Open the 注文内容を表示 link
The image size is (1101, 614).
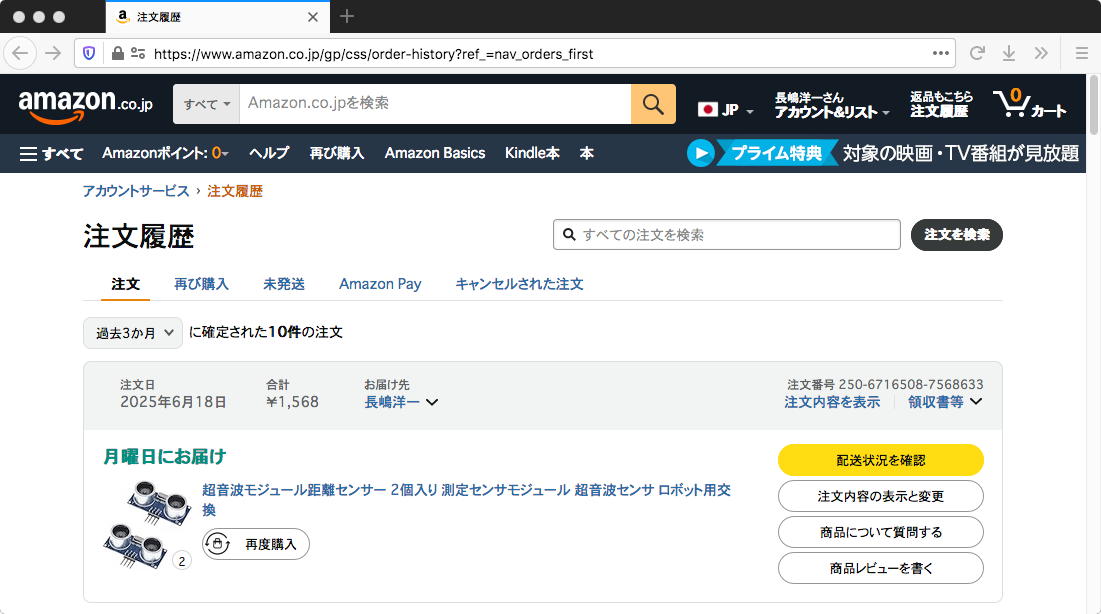tap(832, 402)
